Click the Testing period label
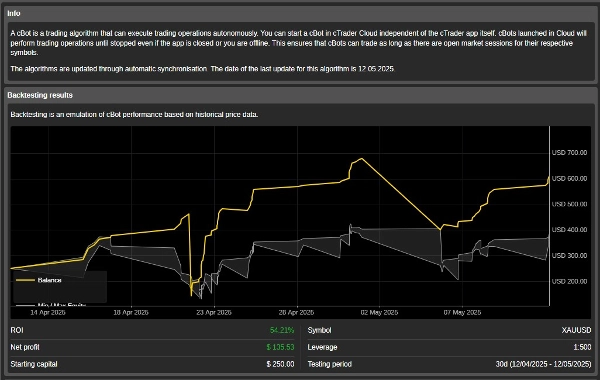 click(329, 364)
